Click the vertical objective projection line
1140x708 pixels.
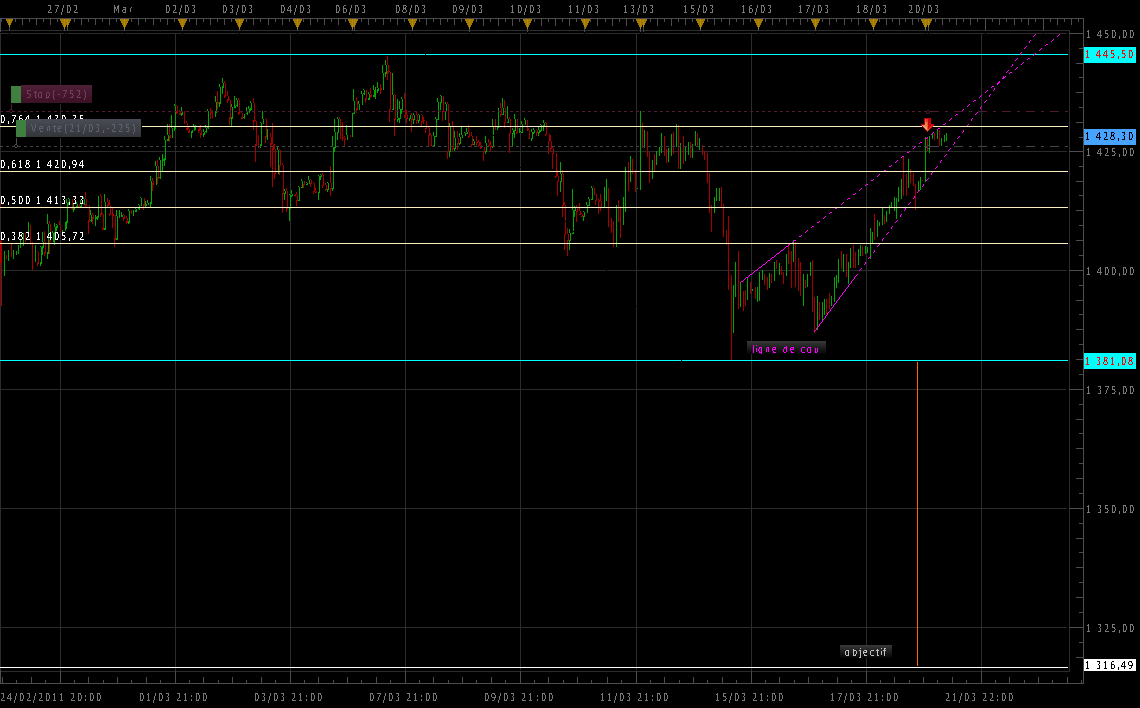click(917, 500)
